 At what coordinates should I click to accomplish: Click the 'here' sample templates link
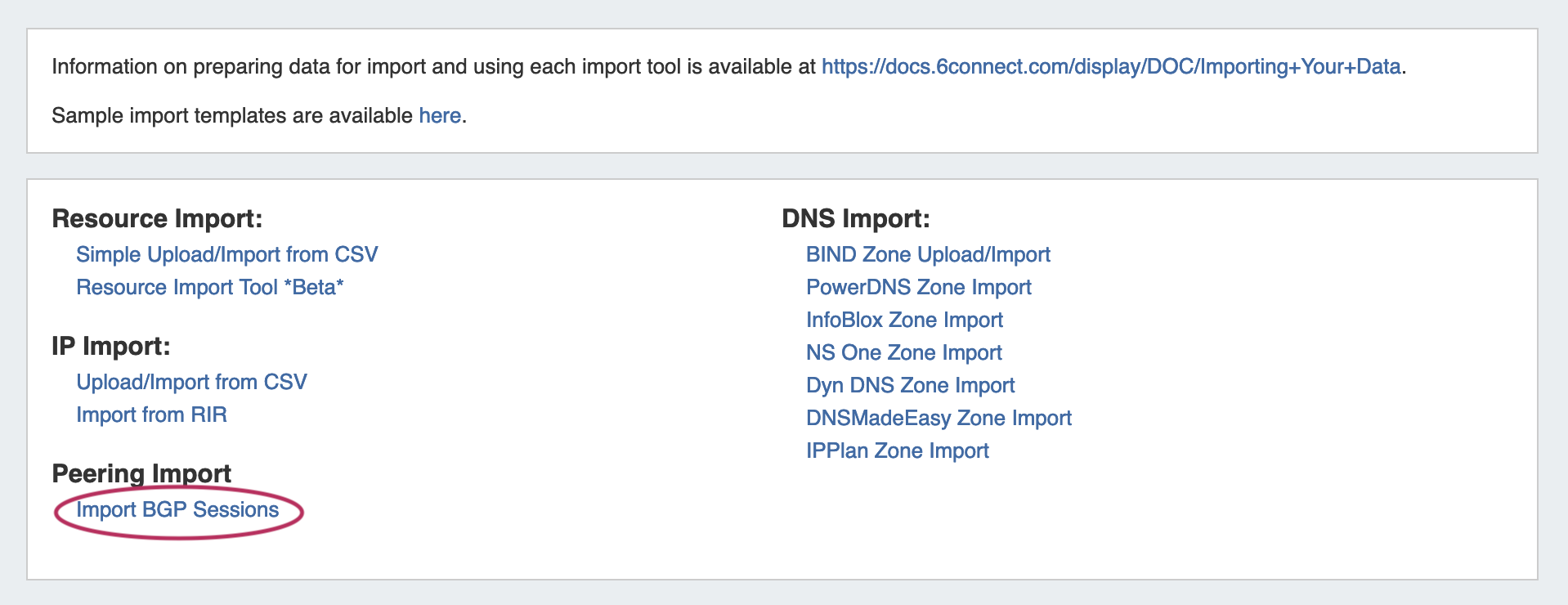[x=440, y=115]
